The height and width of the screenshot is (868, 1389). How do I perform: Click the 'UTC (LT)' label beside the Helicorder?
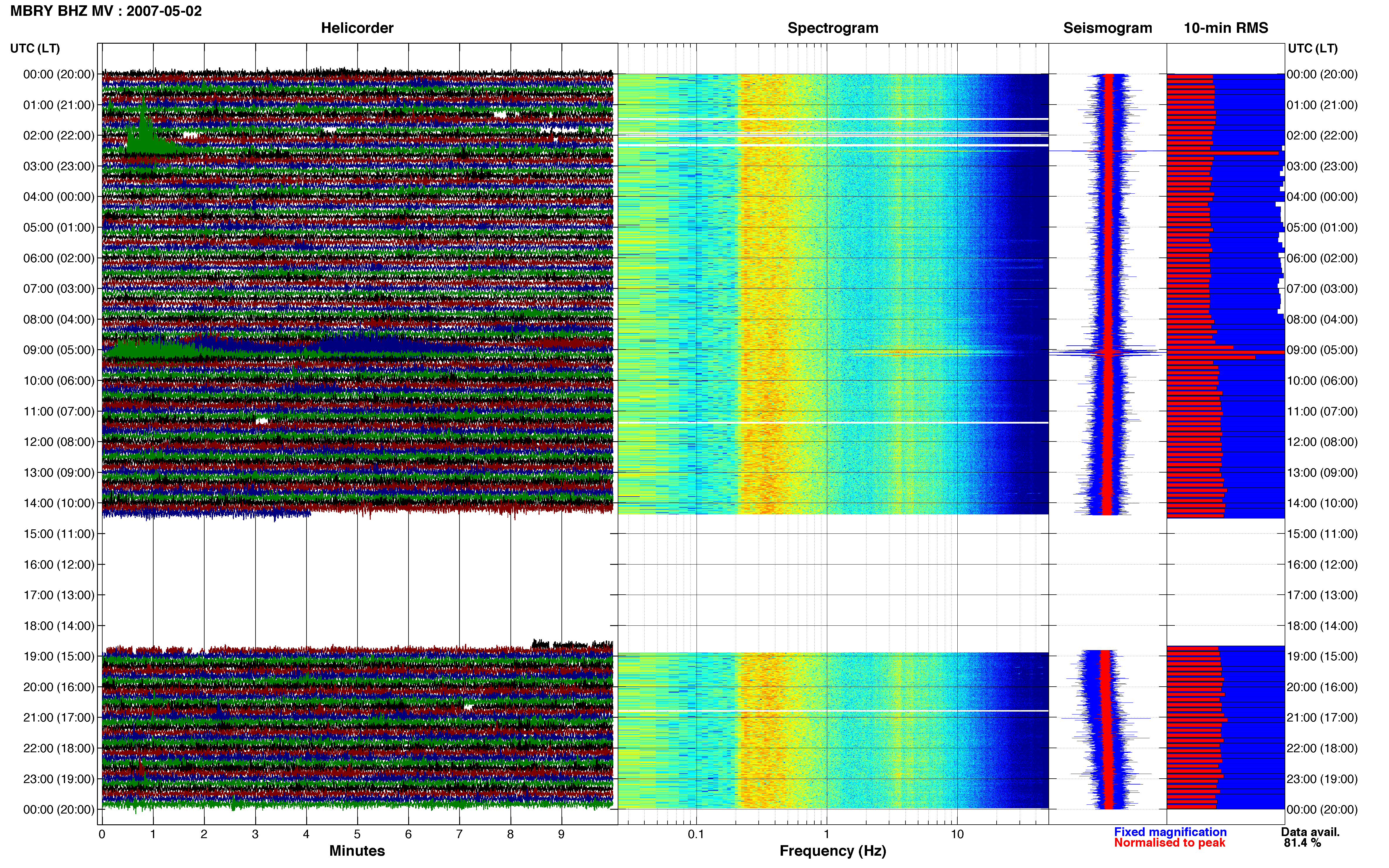tap(35, 48)
